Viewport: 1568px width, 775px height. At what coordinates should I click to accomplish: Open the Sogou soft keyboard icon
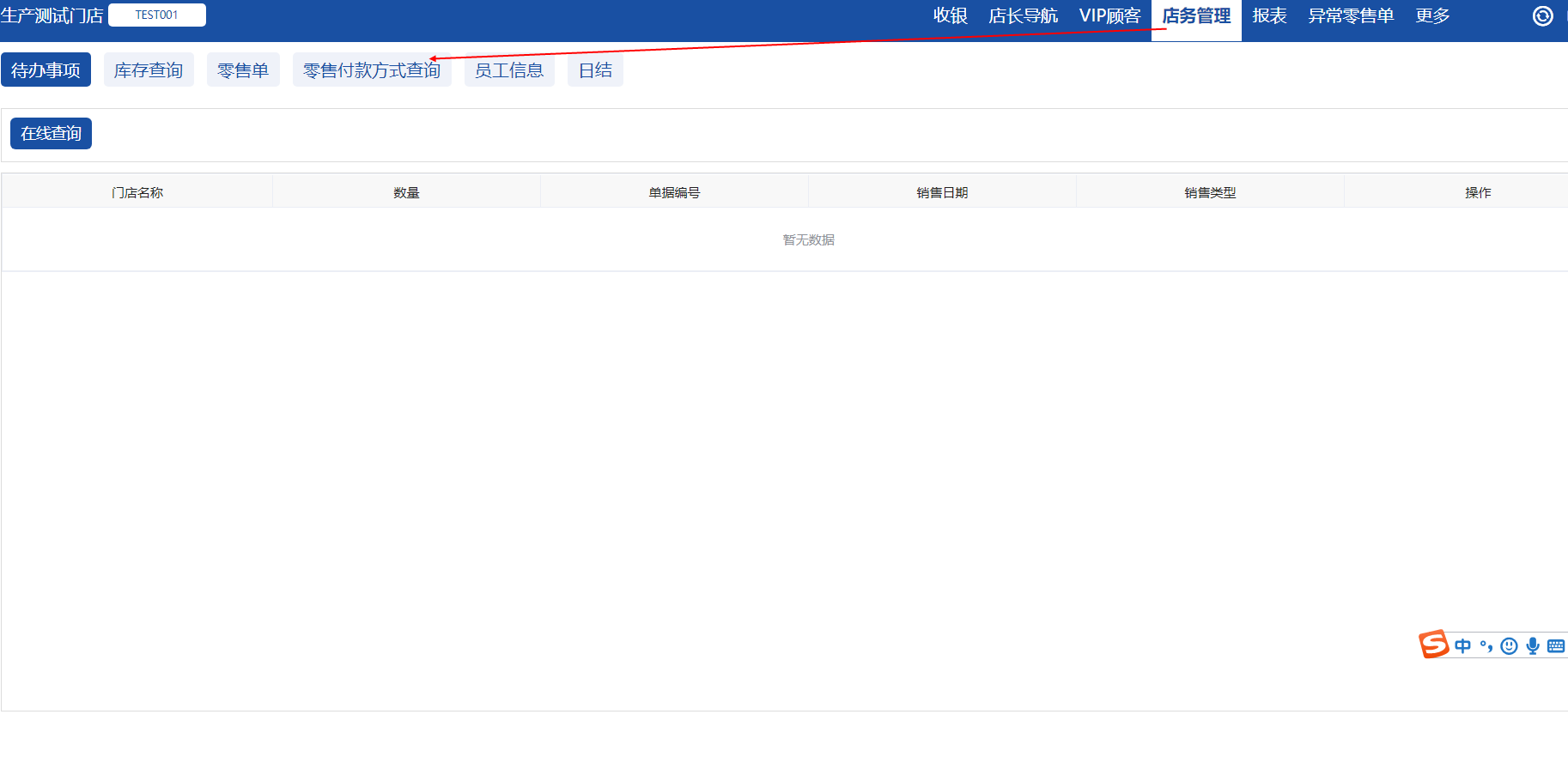(x=1555, y=646)
